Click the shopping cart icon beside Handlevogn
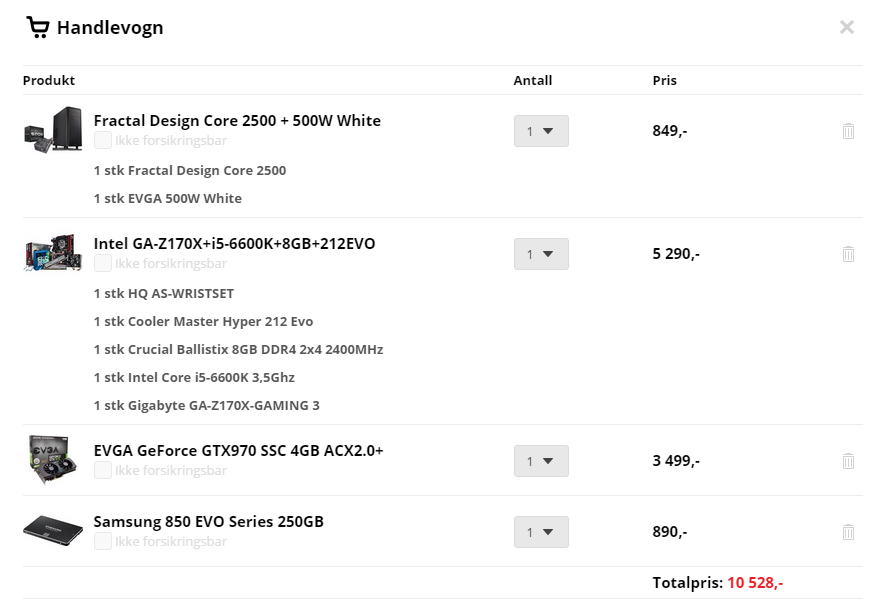Screen dimensions: 882x615 pyautogui.click(x=38, y=27)
